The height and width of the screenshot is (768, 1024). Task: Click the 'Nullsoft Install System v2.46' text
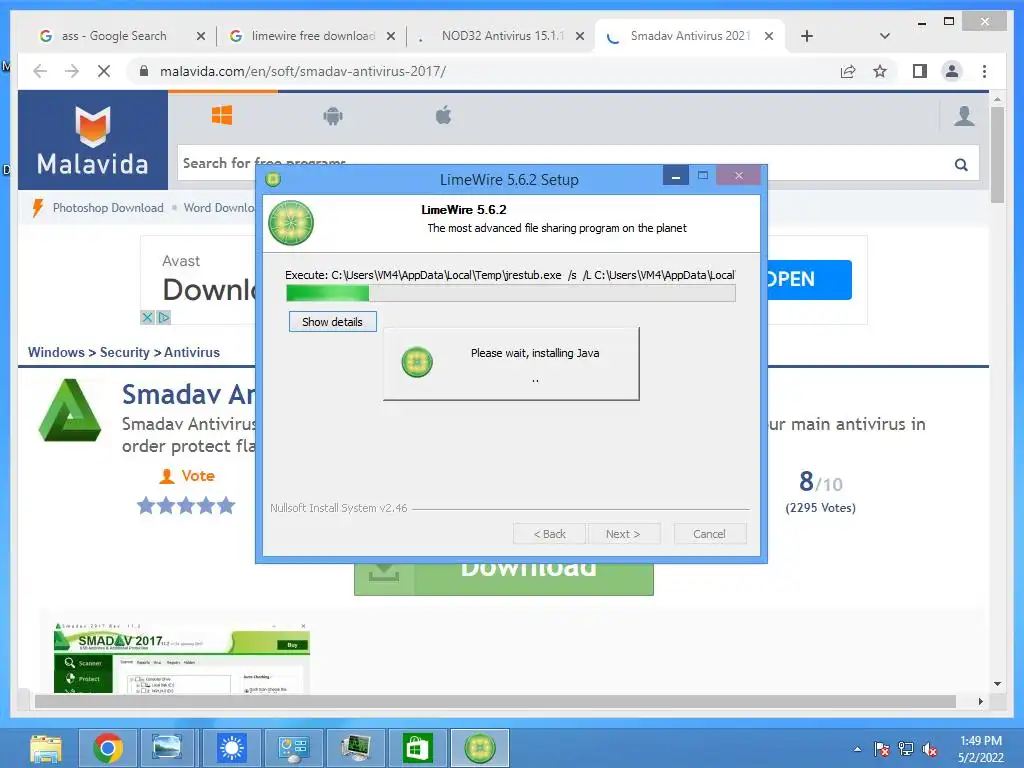pyautogui.click(x=339, y=508)
